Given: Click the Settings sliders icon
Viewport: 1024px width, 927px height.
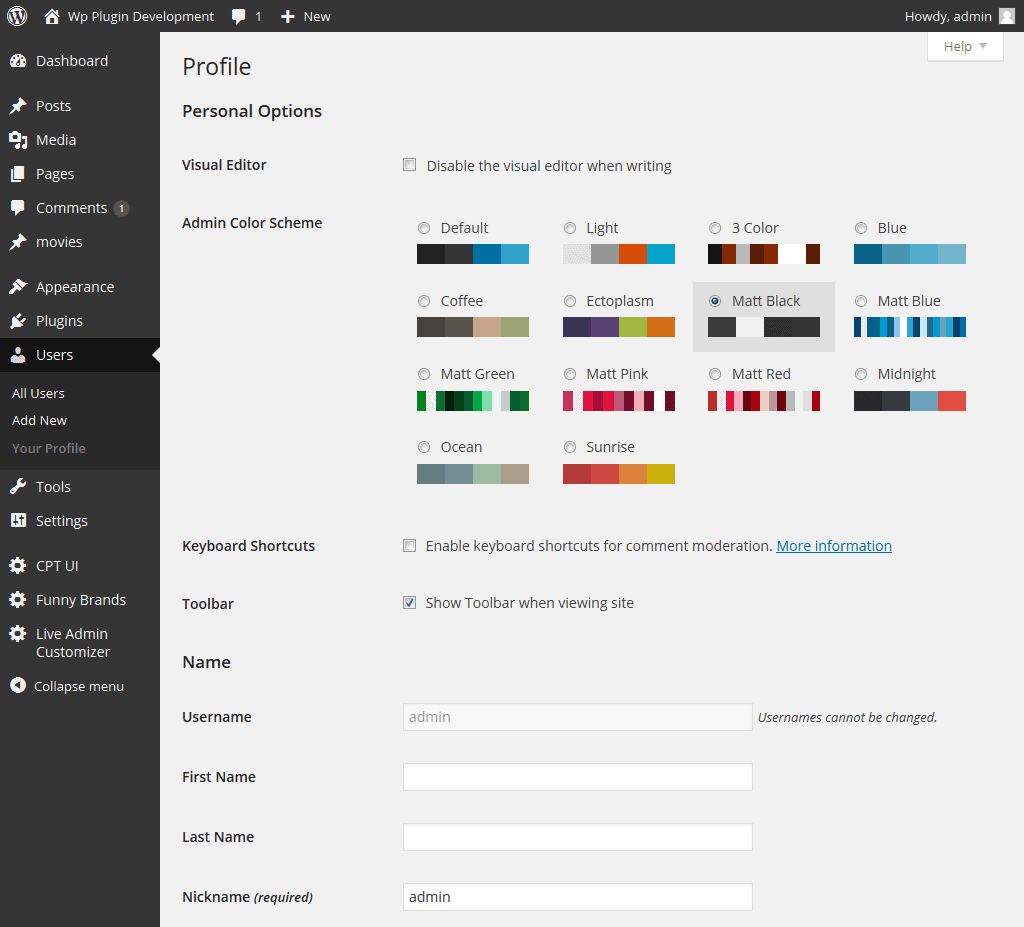Looking at the screenshot, I should (18, 521).
